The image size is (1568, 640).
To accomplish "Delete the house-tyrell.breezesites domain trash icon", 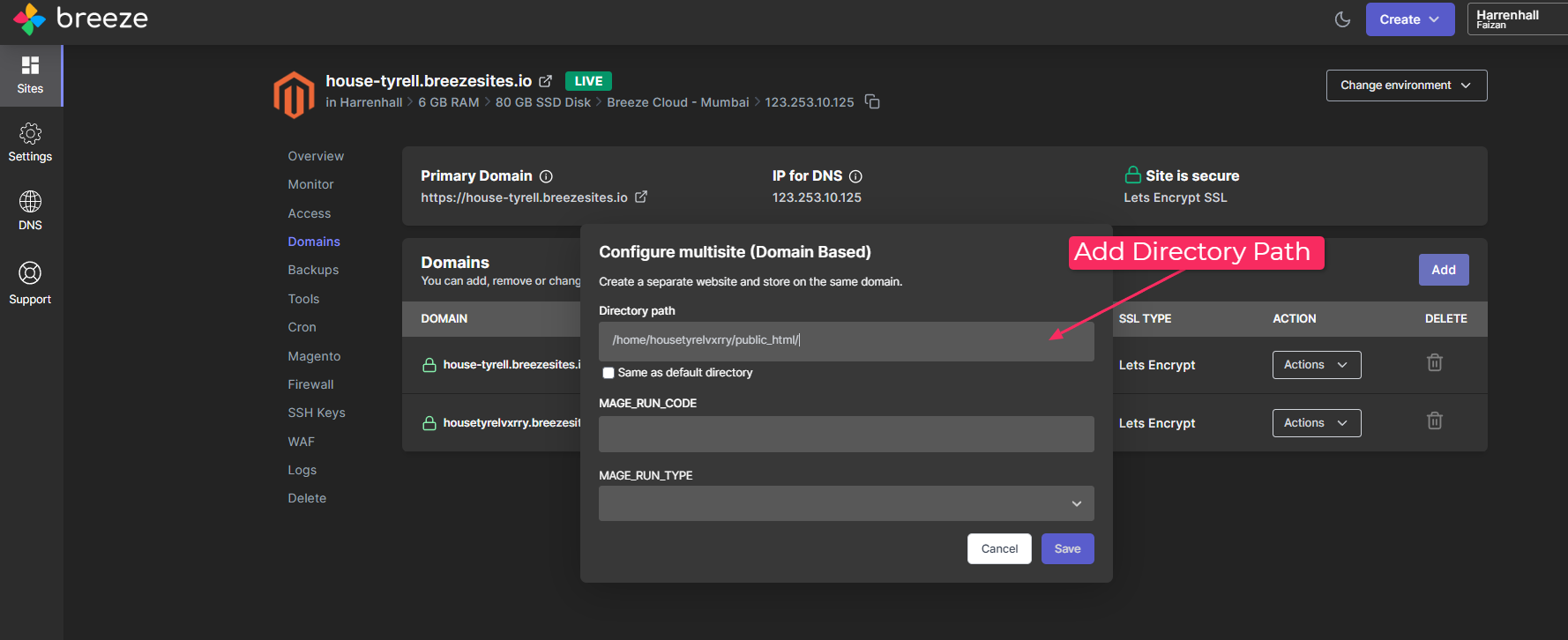I will (1435, 362).
